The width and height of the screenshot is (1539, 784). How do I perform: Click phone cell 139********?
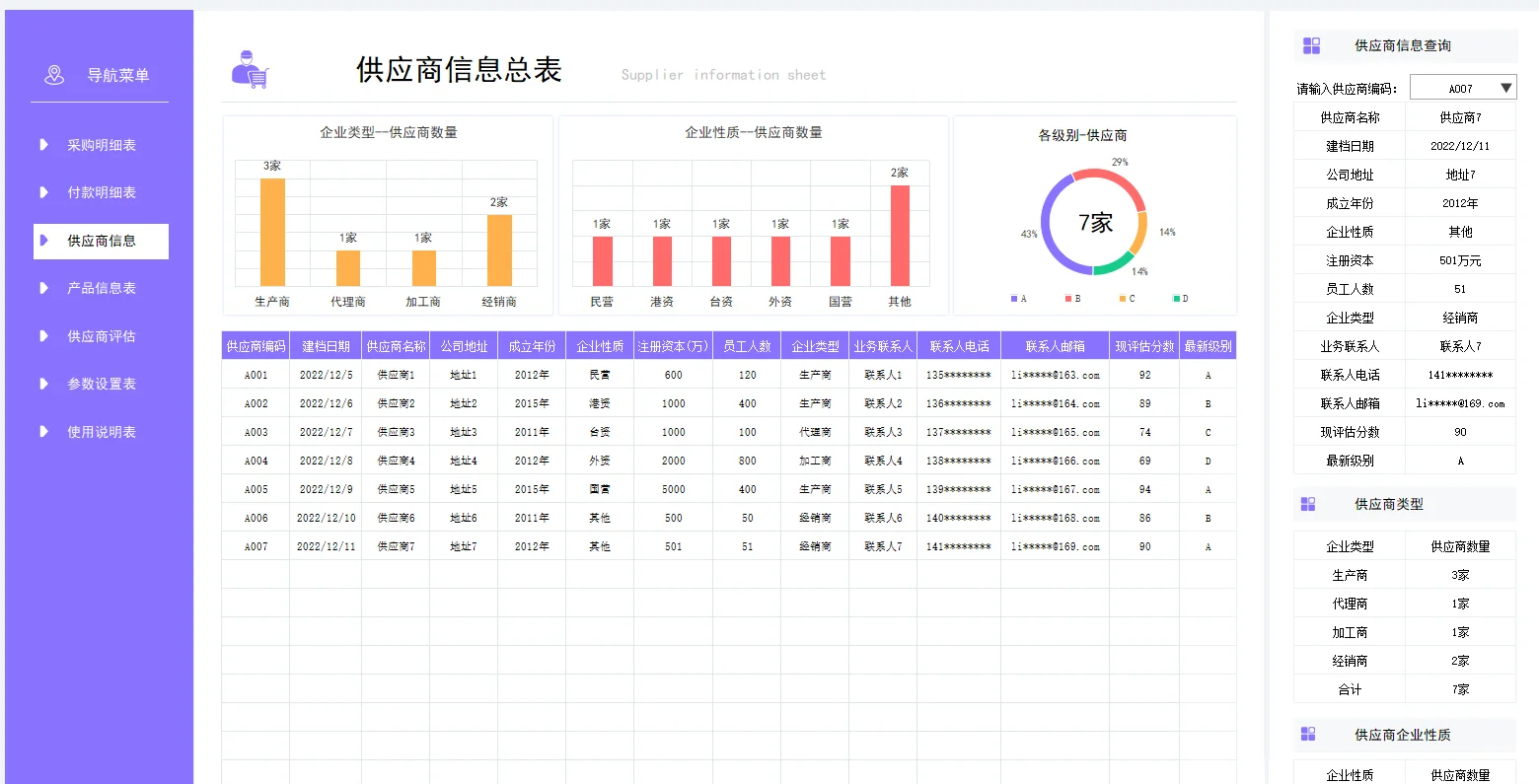click(x=958, y=489)
